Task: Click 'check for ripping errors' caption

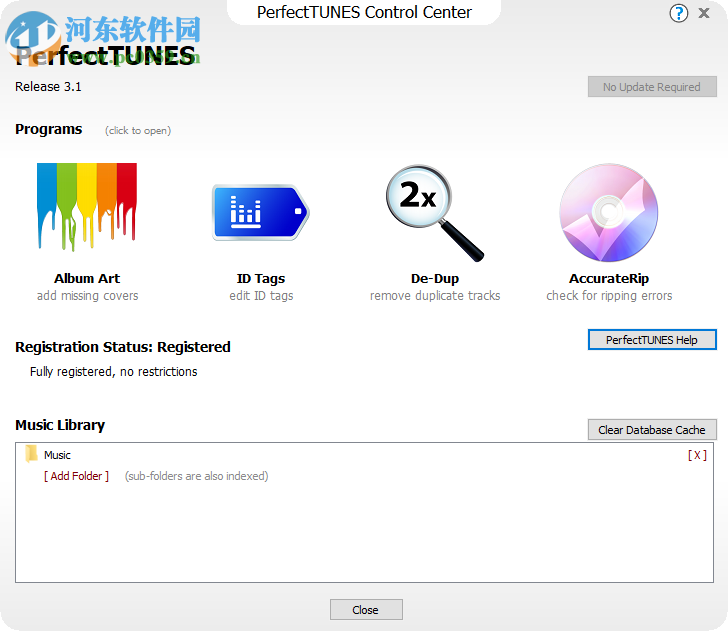Action: (x=609, y=296)
